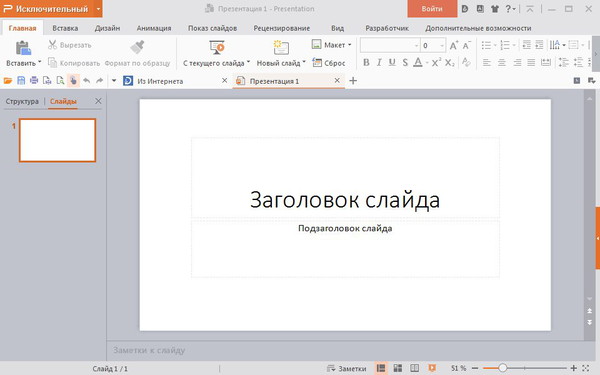
Task: Click the Decrease font size icon
Action: coord(466,46)
